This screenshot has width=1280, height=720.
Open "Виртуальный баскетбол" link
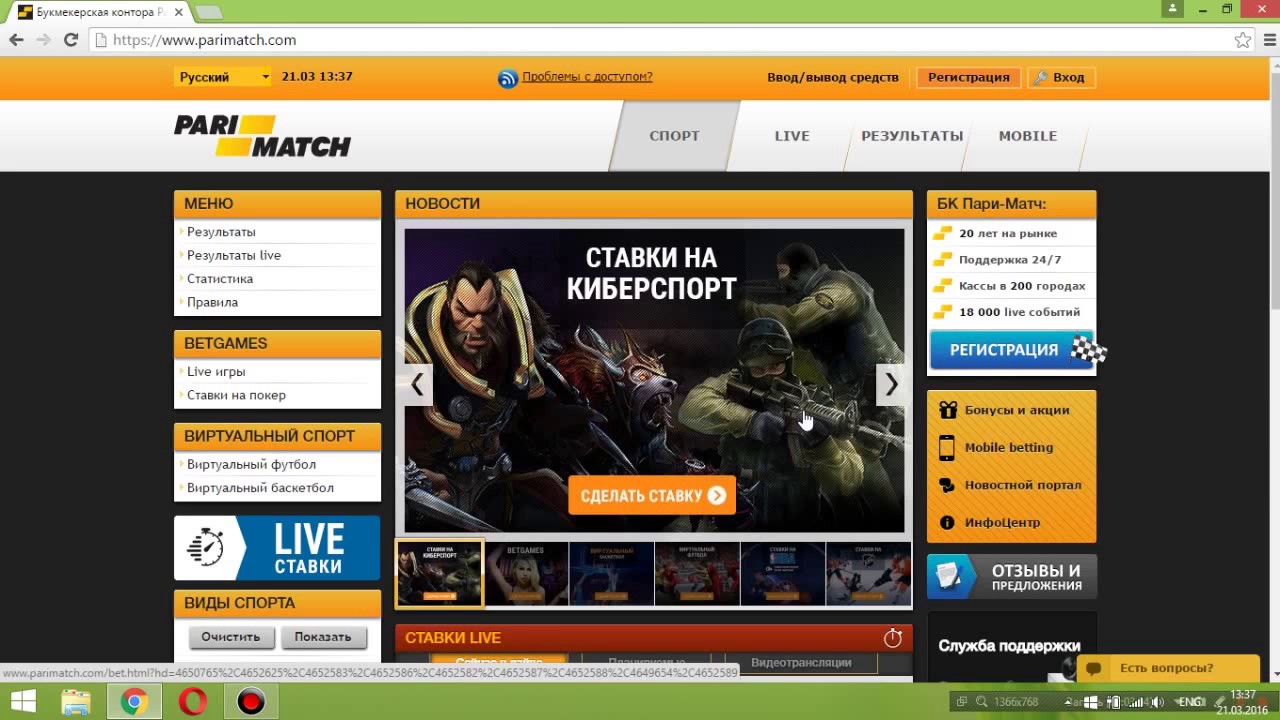click(x=260, y=488)
